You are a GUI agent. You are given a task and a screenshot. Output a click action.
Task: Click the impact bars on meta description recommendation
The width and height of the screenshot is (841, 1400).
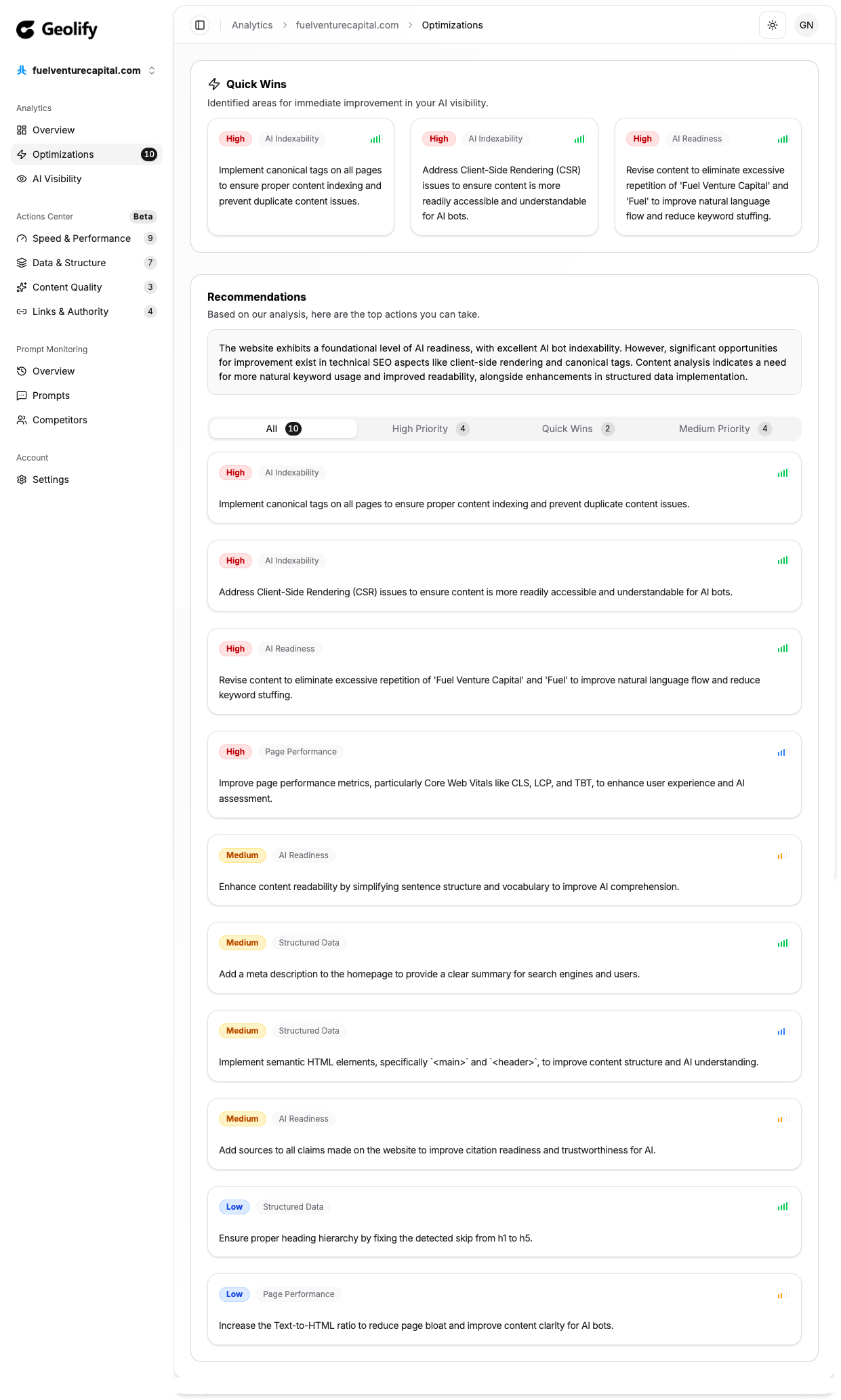[783, 943]
